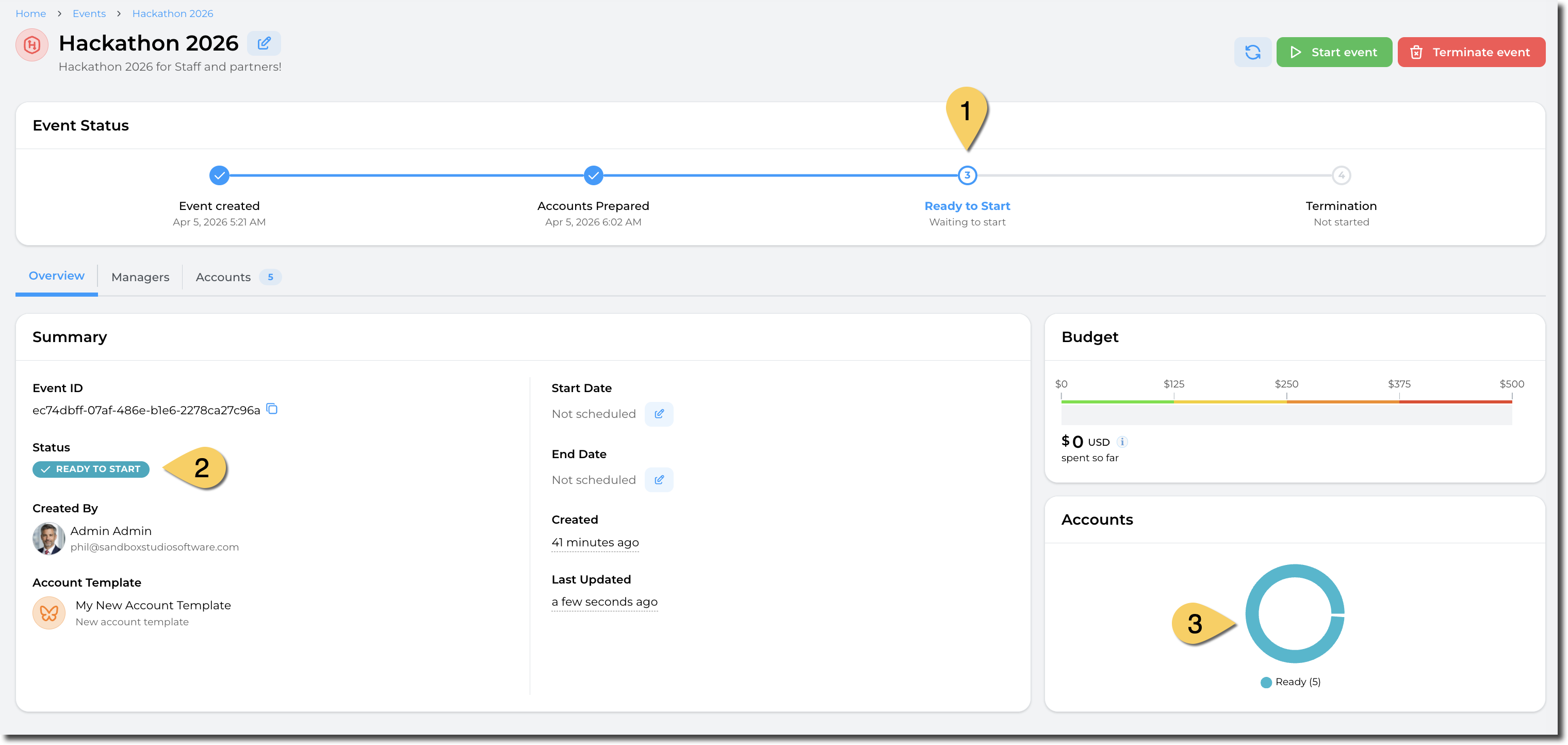Open Events breadcrumb link
Screen dimensions: 1568x745
[89, 13]
